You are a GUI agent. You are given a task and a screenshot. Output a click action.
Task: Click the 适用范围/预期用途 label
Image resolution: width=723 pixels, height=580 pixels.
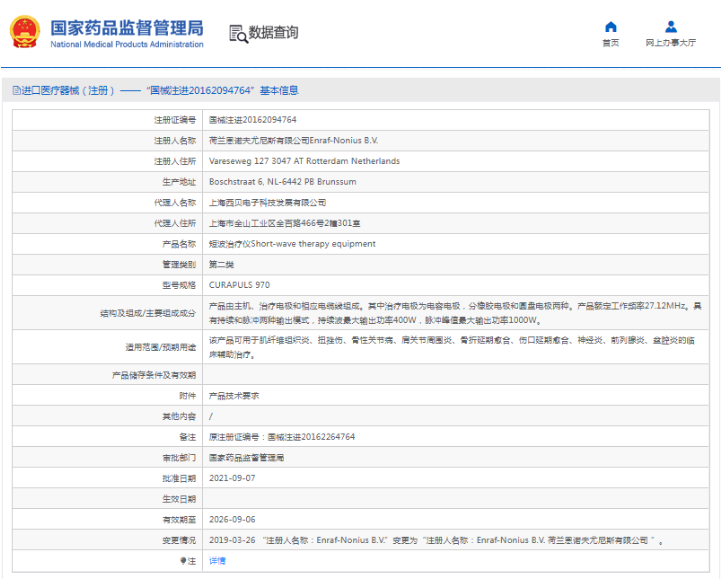tap(160, 347)
